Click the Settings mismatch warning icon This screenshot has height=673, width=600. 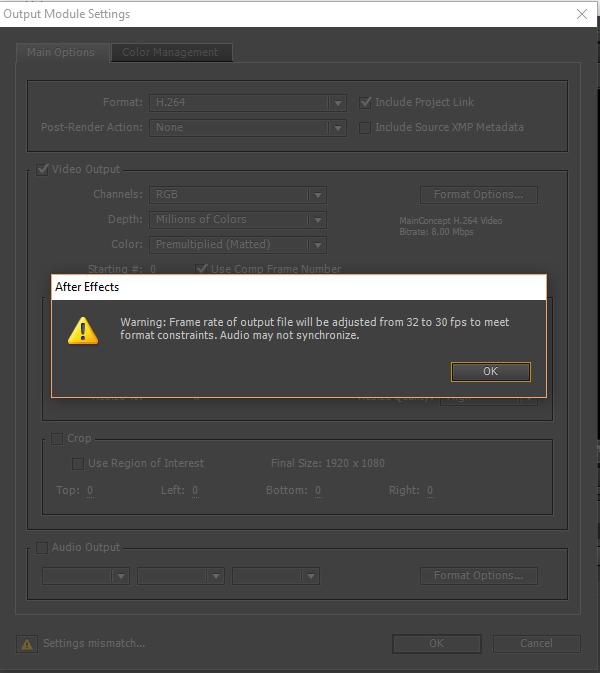27,644
